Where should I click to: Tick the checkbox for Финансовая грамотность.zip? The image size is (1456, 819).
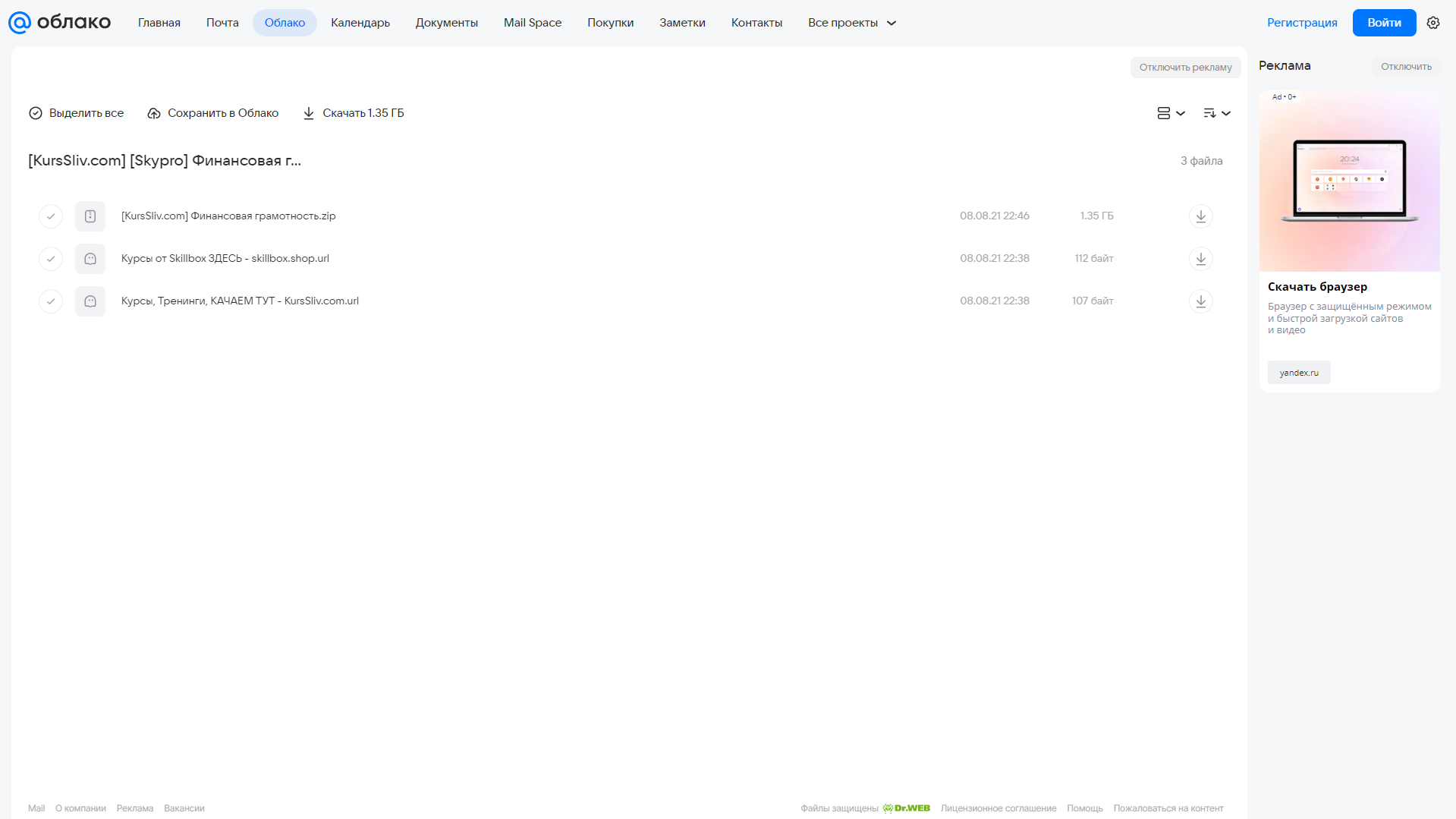[51, 216]
